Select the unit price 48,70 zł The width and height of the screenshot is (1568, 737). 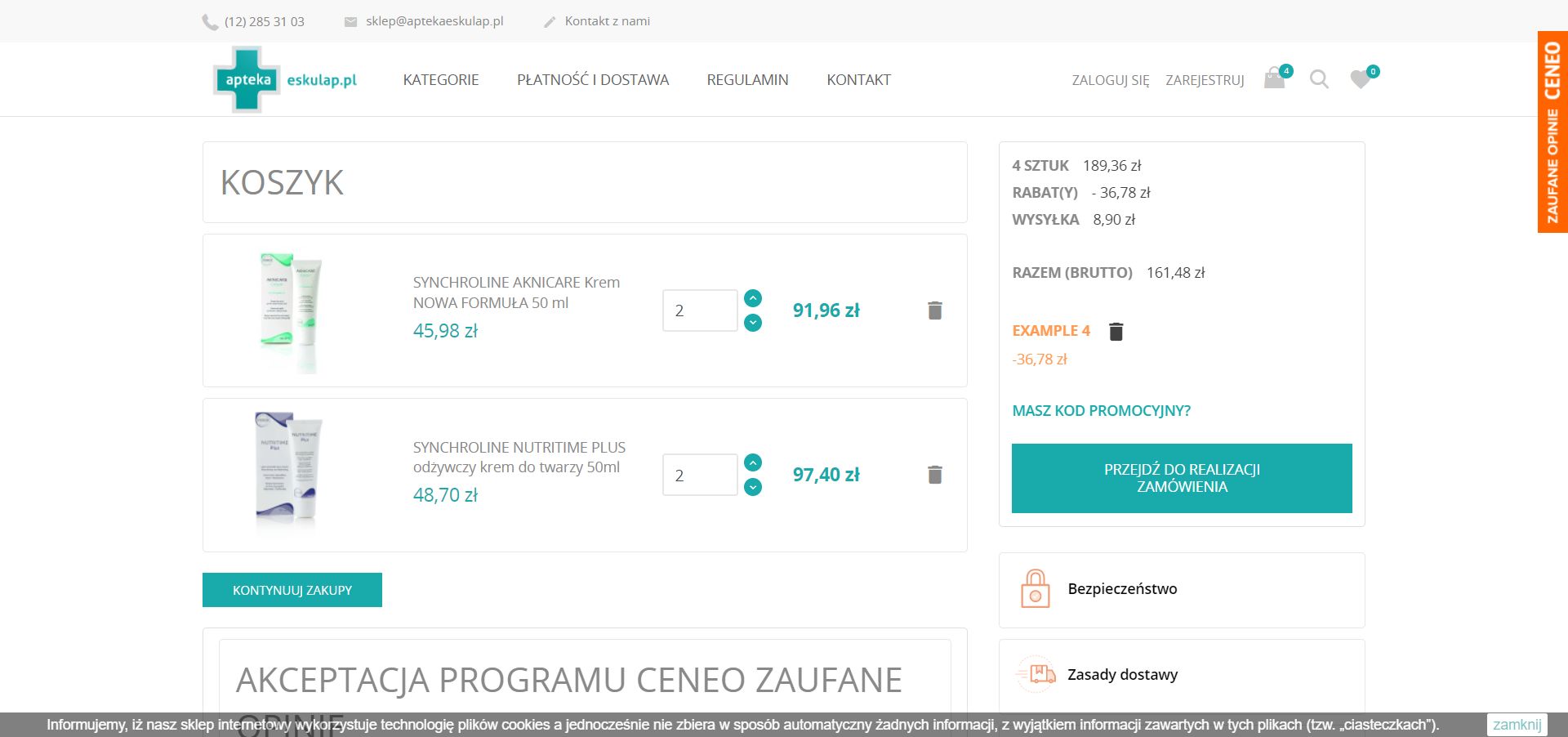(445, 495)
